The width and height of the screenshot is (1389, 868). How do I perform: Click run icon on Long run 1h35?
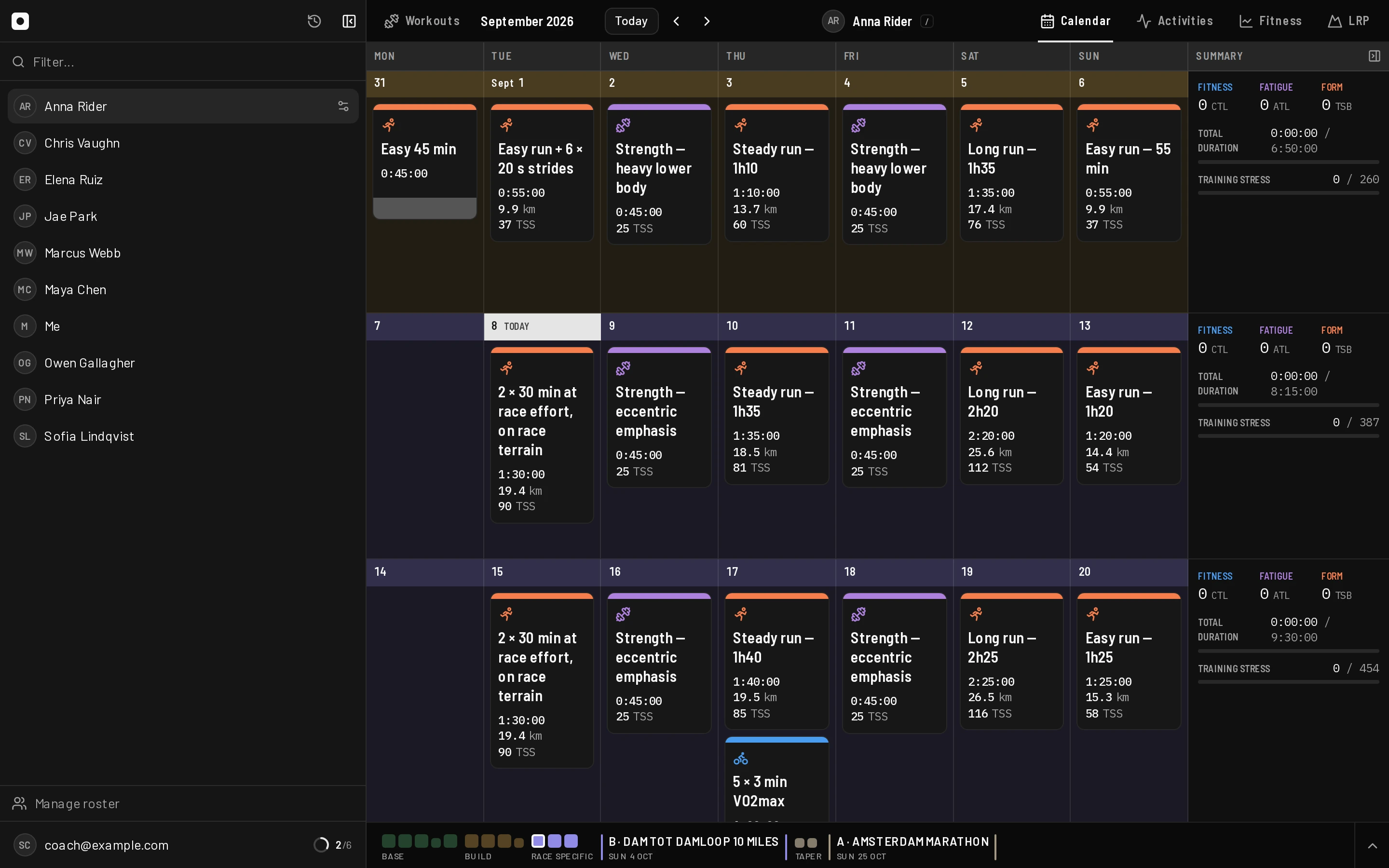point(976,124)
